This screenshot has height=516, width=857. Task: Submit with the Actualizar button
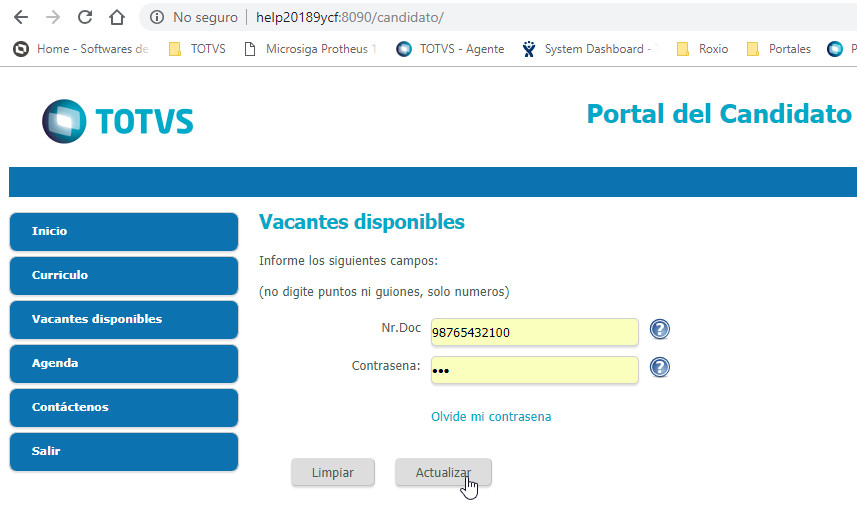[443, 472]
